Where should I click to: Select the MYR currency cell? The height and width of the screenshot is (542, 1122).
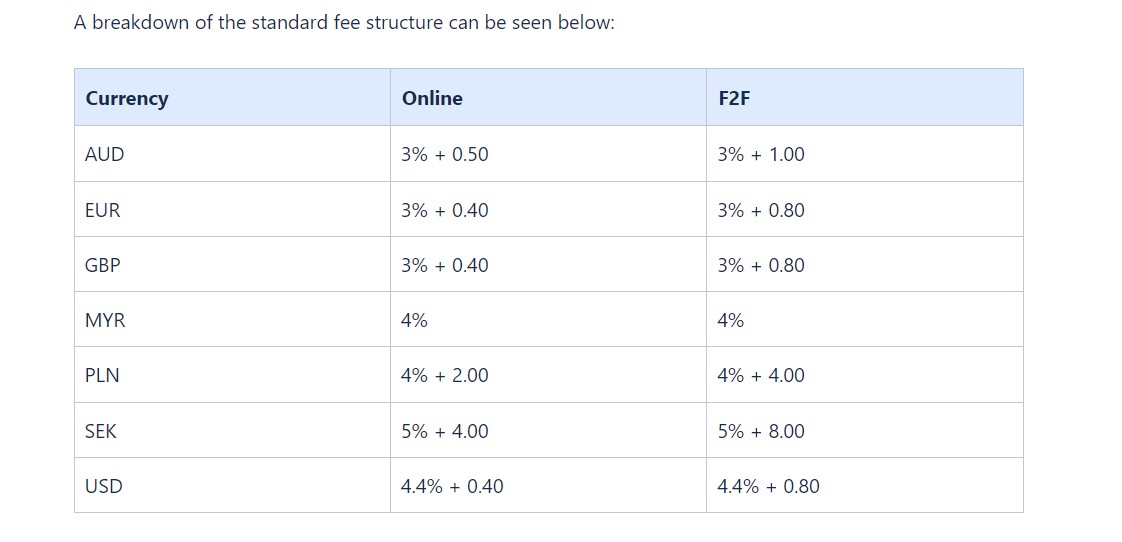click(x=233, y=320)
